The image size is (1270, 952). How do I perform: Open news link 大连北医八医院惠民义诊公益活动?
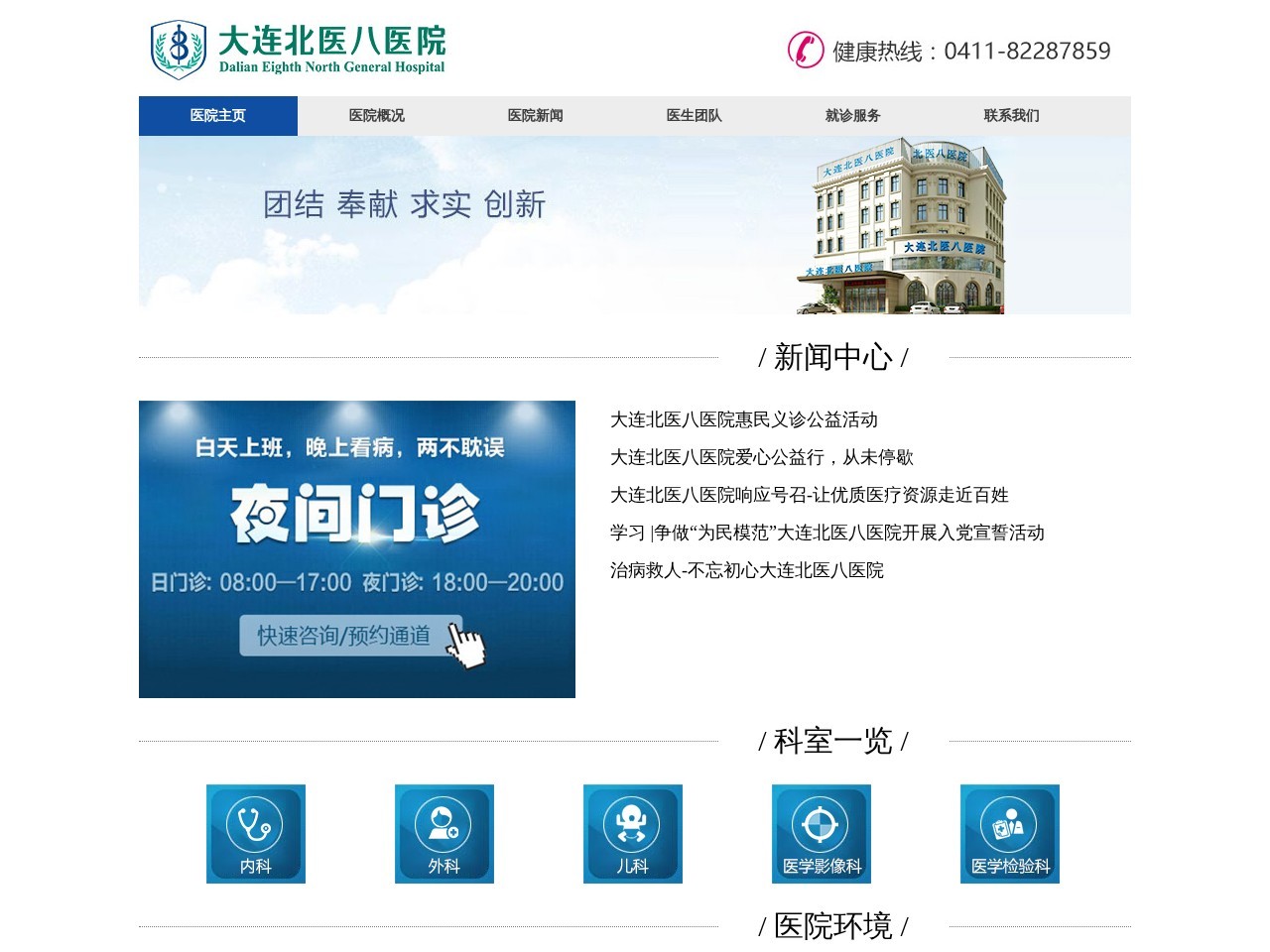pos(744,419)
